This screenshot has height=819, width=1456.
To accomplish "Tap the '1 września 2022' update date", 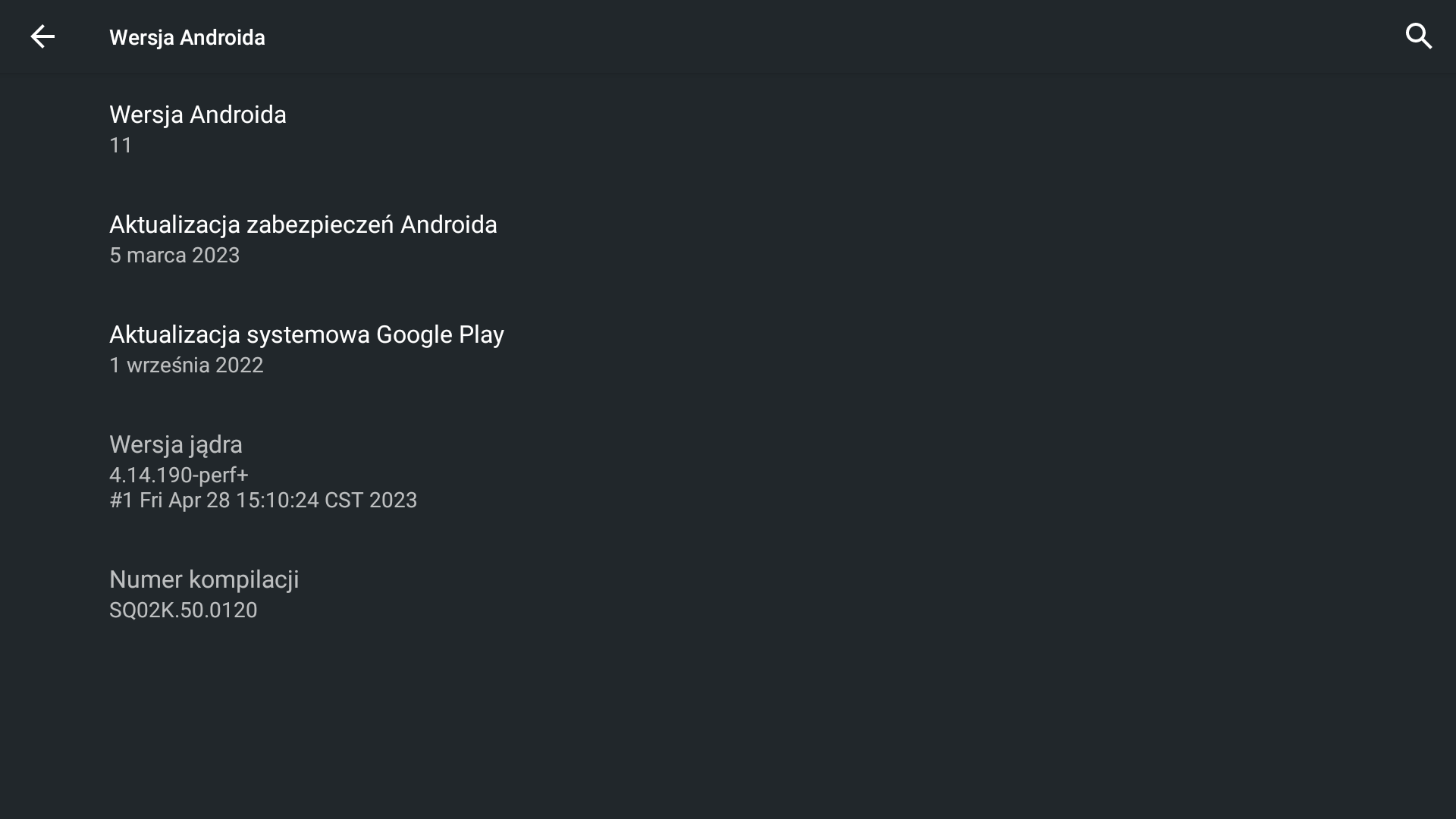I will (x=187, y=366).
